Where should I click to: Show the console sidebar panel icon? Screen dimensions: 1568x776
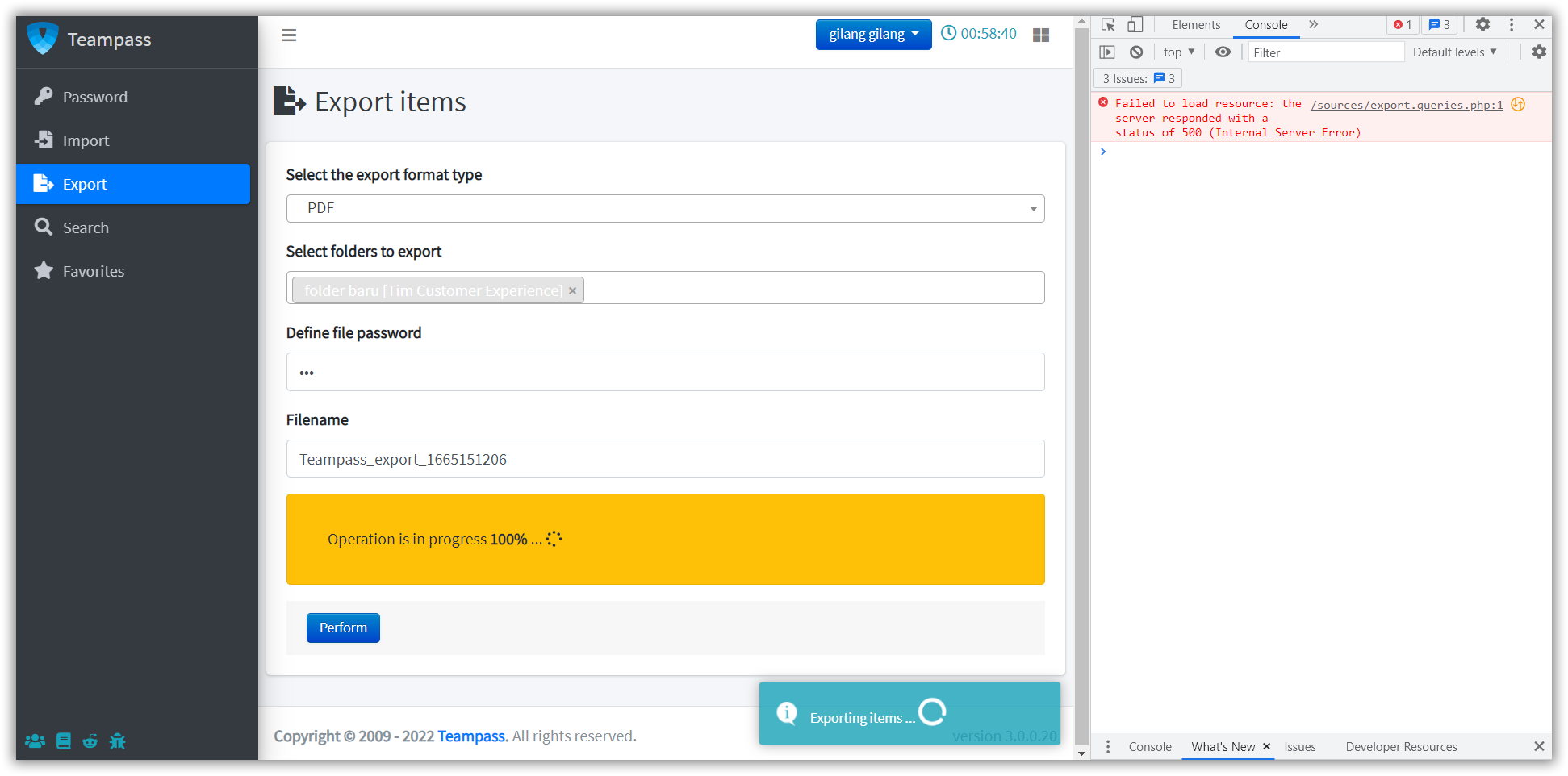[x=1107, y=52]
